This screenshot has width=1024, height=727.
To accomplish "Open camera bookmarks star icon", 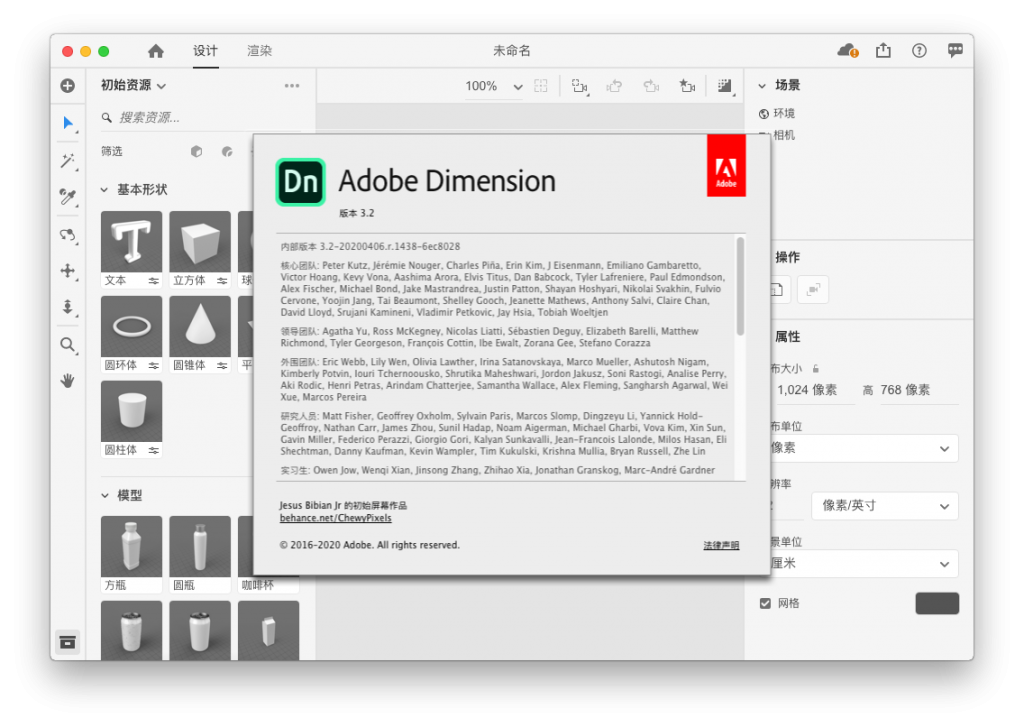I will tap(687, 86).
